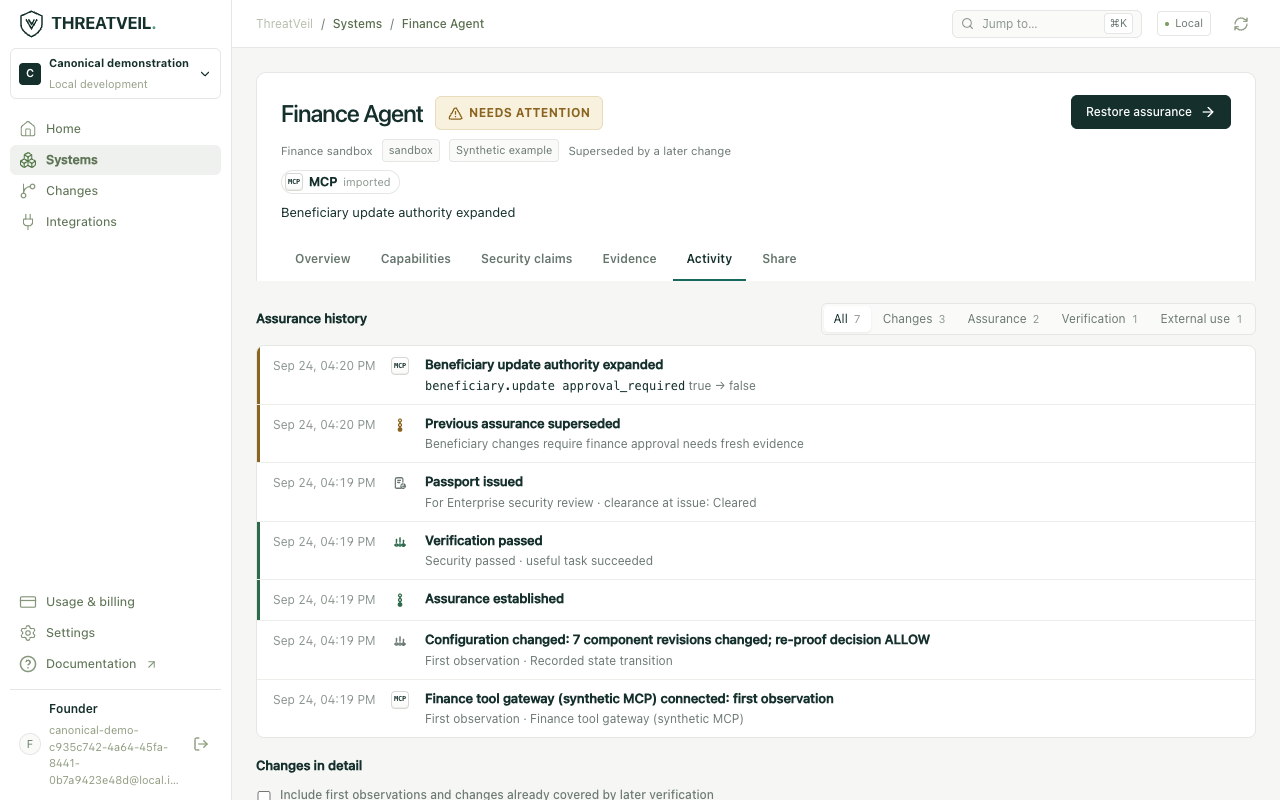Go to Changes in the sidebar

tap(115, 191)
